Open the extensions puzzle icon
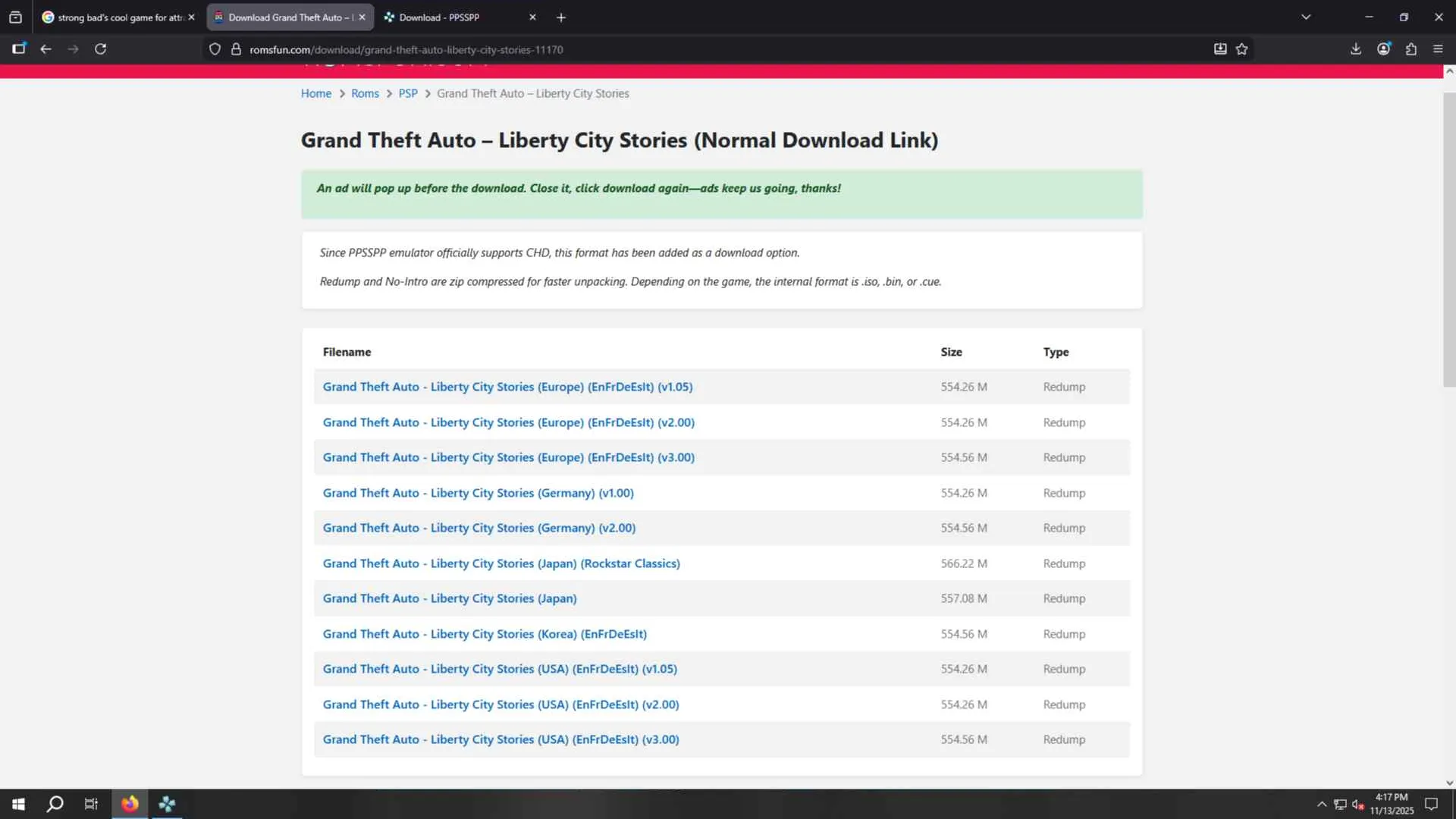Screen dimensions: 1456x819 [x=1410, y=49]
